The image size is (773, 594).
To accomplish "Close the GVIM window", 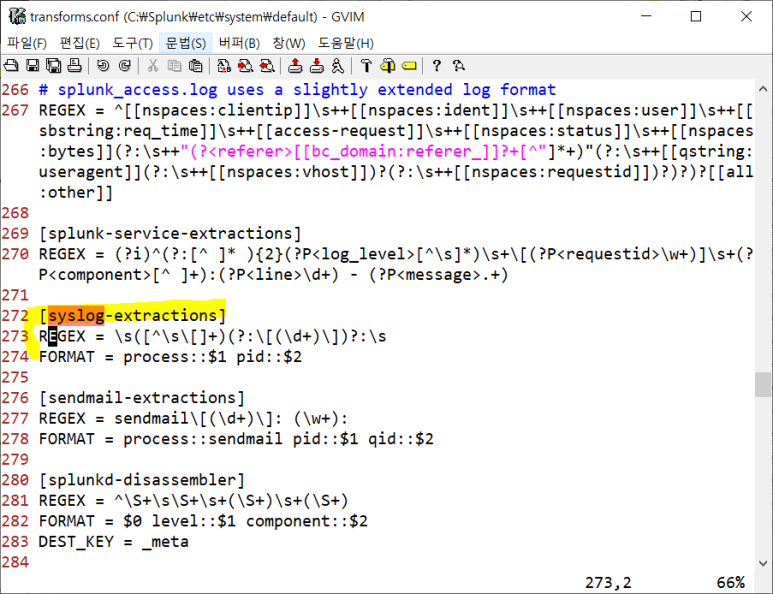I will pyautogui.click(x=746, y=16).
